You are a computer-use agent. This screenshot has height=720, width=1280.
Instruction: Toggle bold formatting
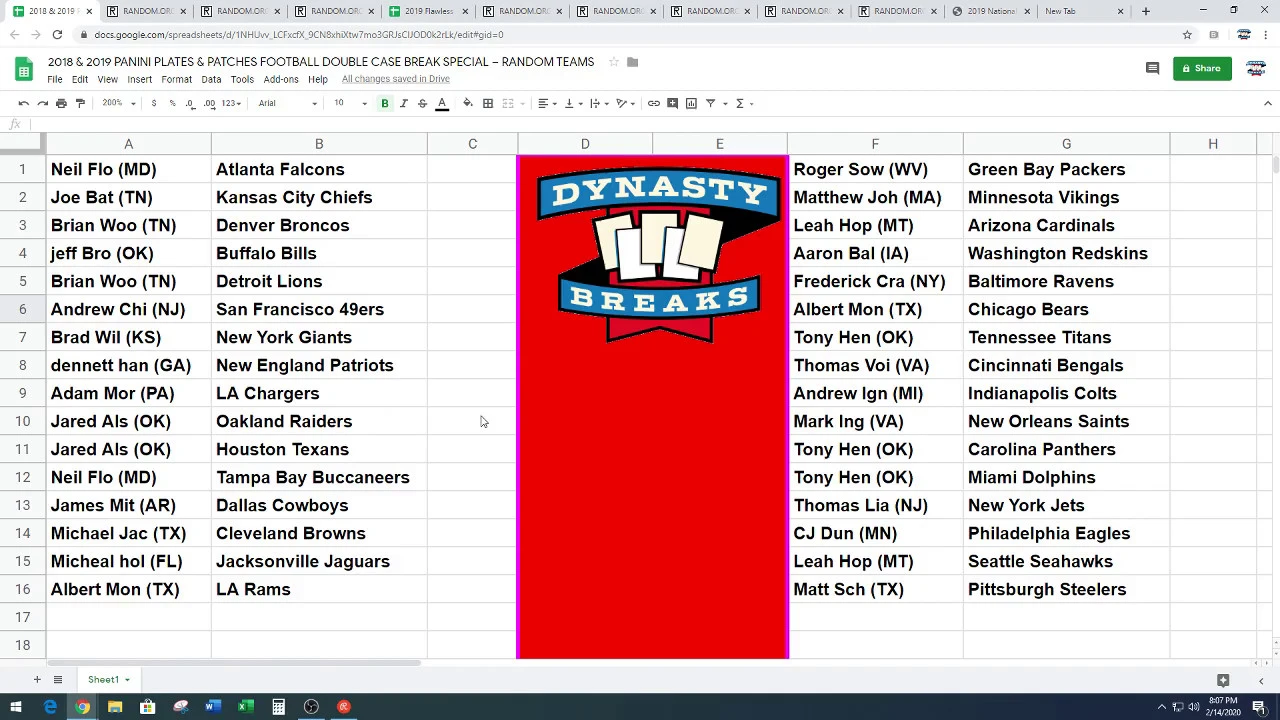tap(384, 103)
